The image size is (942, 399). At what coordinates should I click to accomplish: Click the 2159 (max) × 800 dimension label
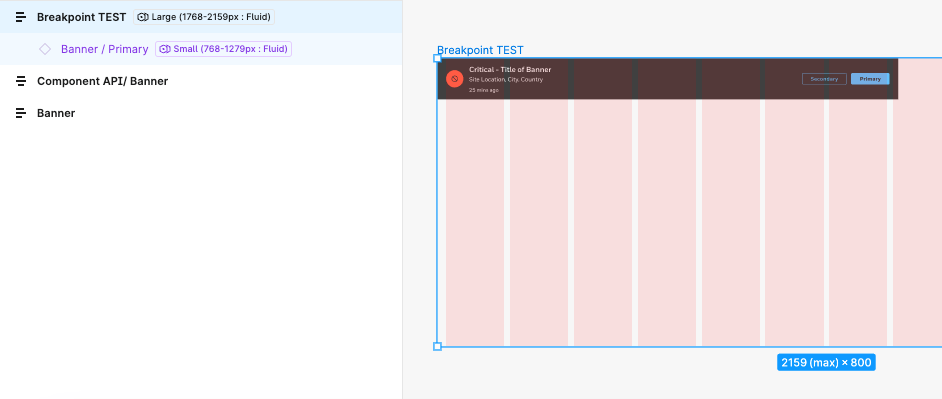click(826, 362)
